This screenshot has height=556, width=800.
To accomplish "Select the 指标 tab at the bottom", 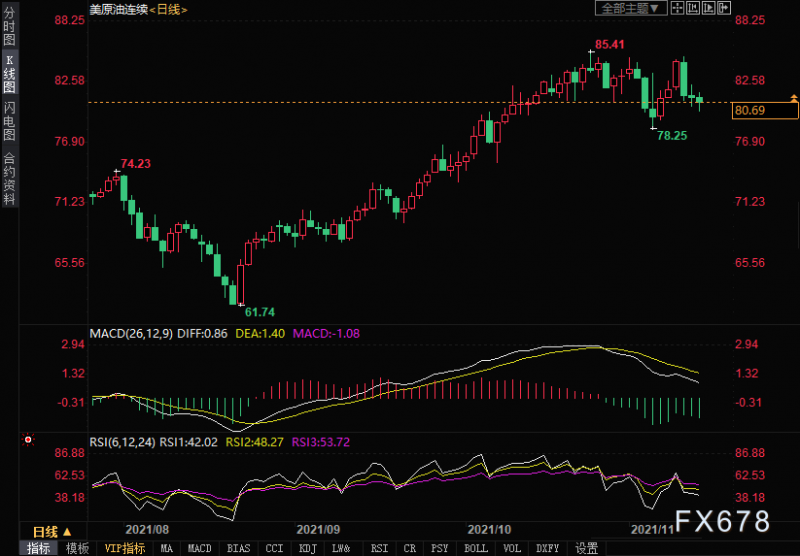I will tap(38, 548).
